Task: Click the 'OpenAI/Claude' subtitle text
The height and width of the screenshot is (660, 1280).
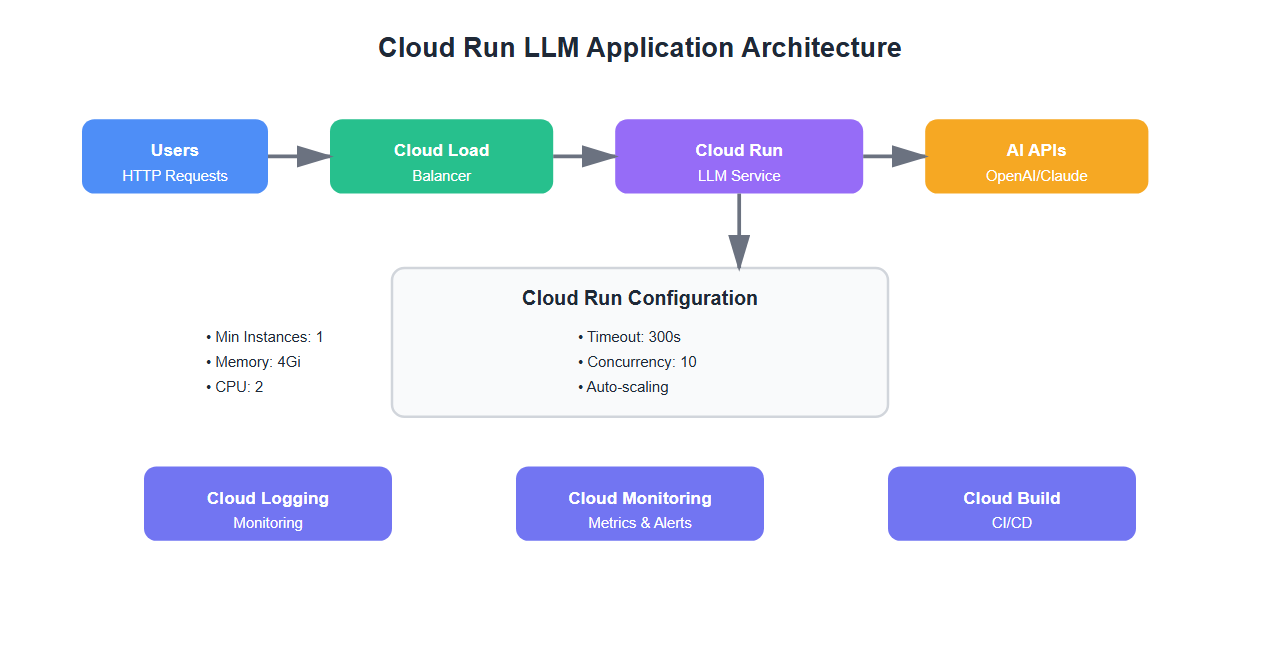Action: (x=1036, y=176)
